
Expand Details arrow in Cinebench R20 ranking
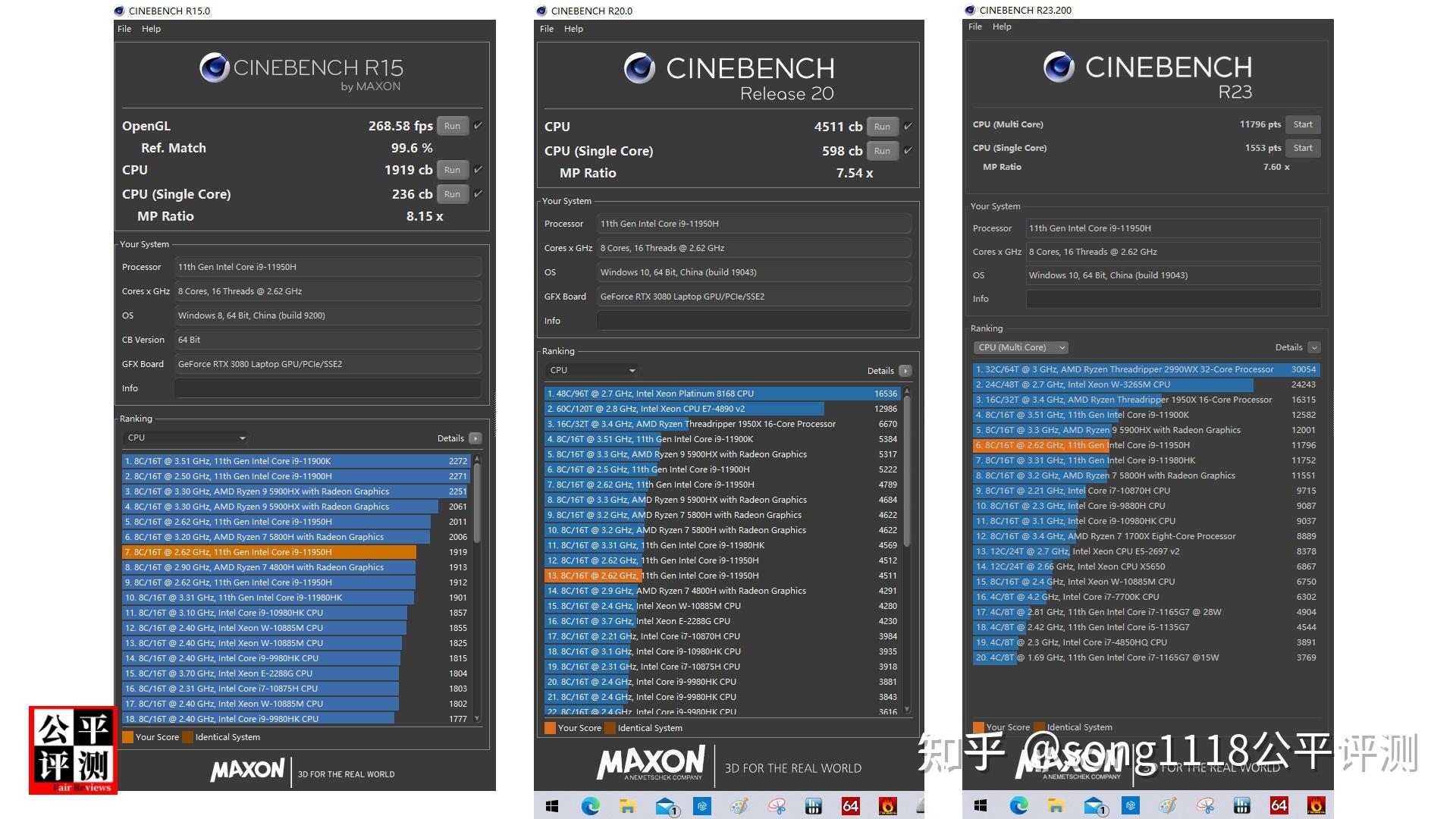coord(905,371)
